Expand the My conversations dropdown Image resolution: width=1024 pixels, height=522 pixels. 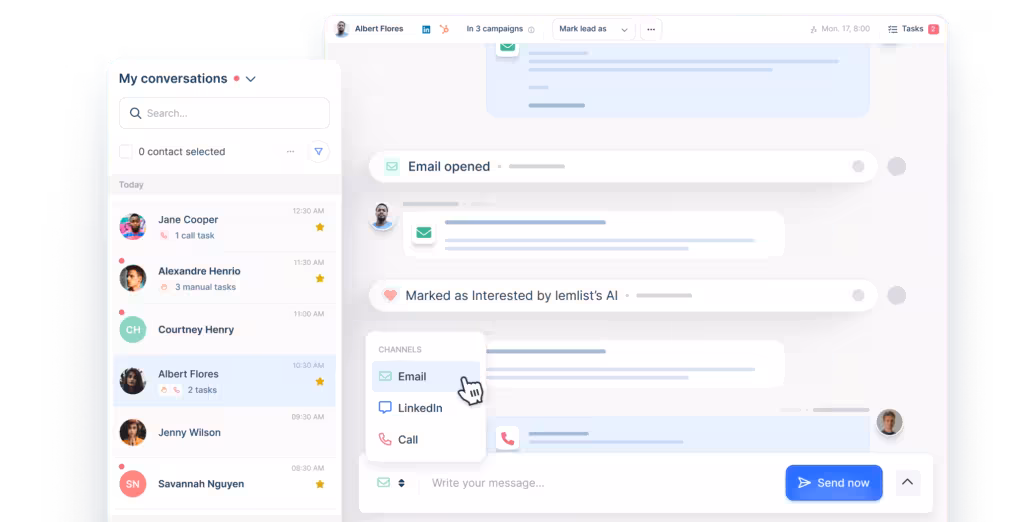pos(251,79)
